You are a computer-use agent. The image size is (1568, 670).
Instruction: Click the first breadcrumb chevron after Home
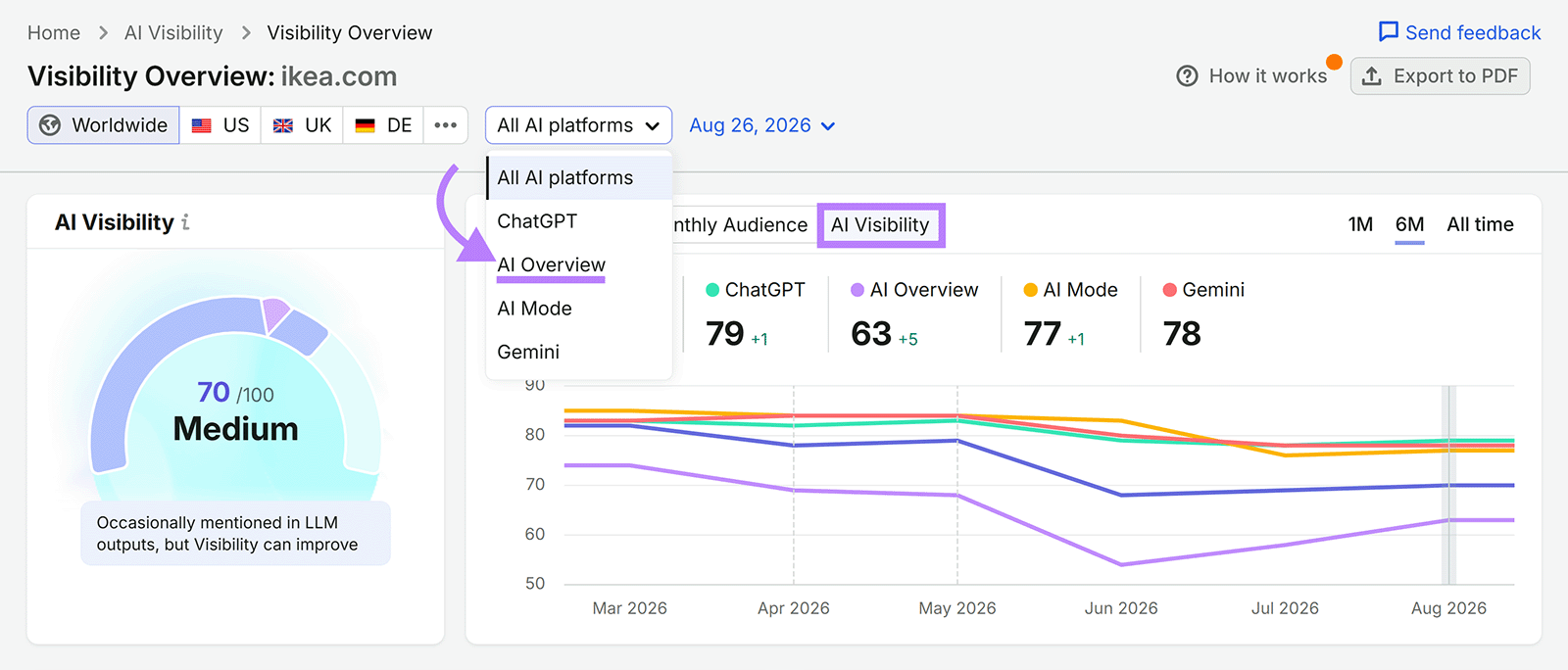(x=103, y=33)
